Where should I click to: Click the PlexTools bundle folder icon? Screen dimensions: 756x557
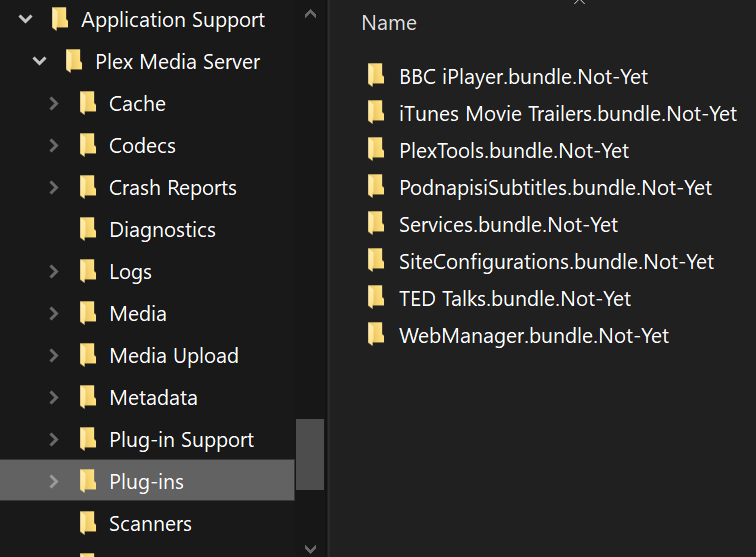[x=376, y=149]
